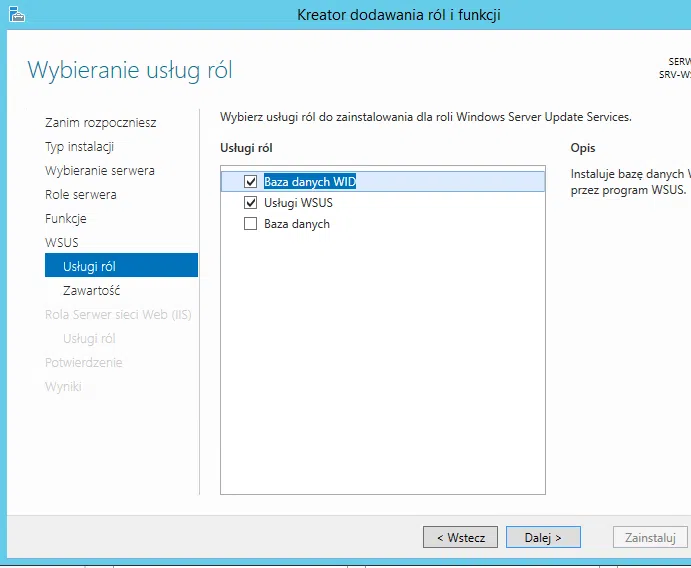This screenshot has height=568, width=691.
Task: Click the highlighted Usługi ról step under WSUS
Action: coord(89,266)
